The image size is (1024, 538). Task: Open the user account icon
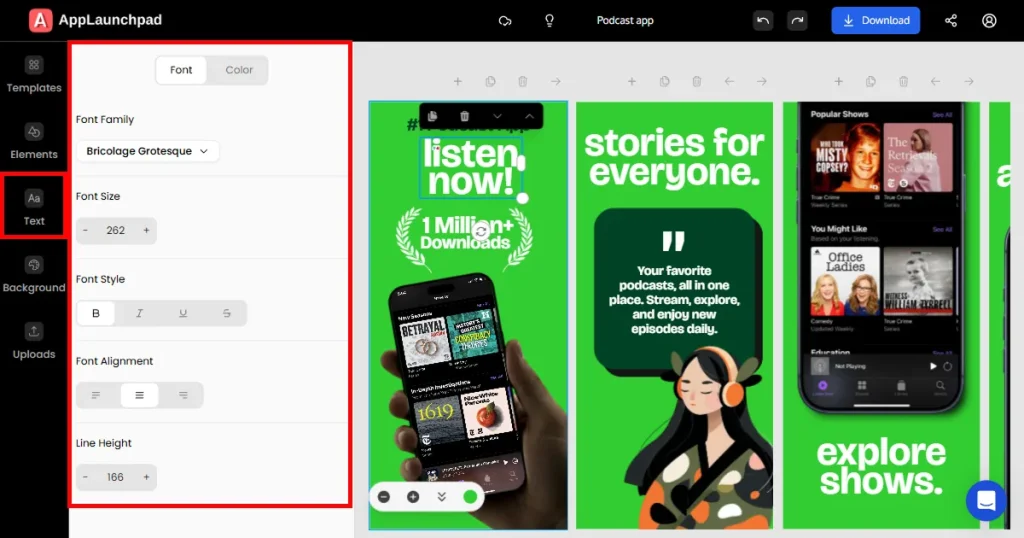click(989, 21)
